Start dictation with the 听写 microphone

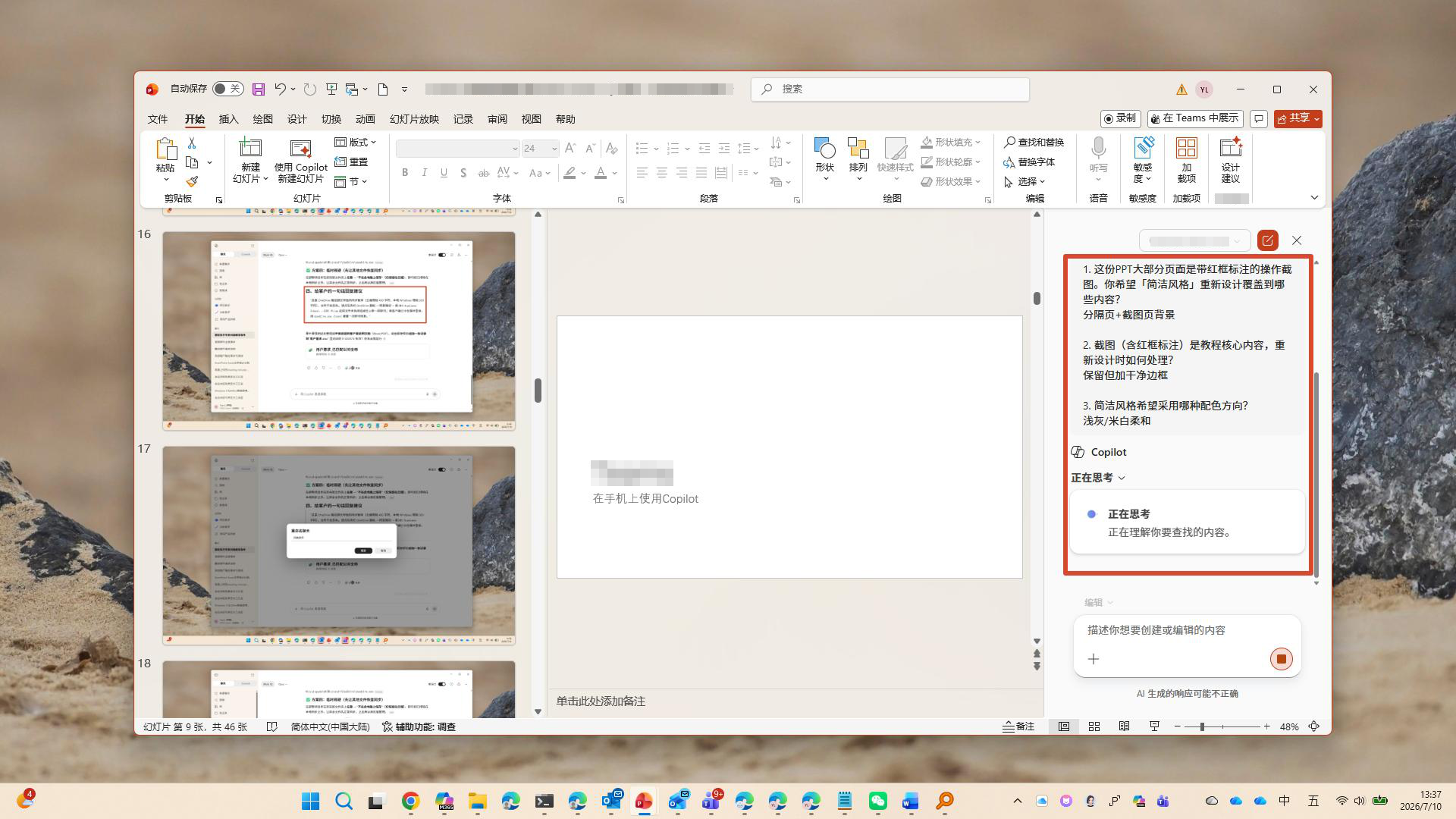[1098, 160]
